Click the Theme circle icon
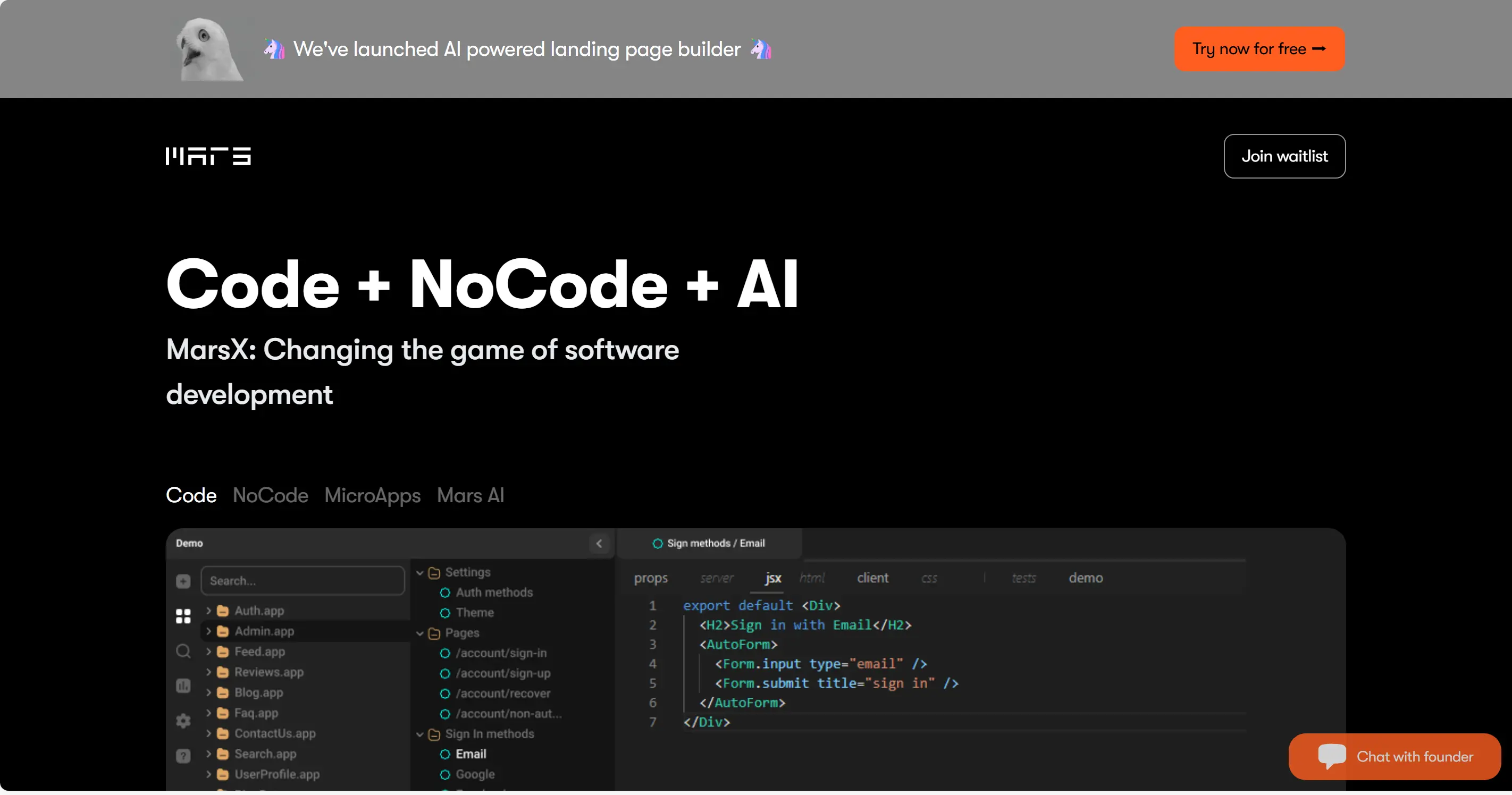 pos(445,613)
